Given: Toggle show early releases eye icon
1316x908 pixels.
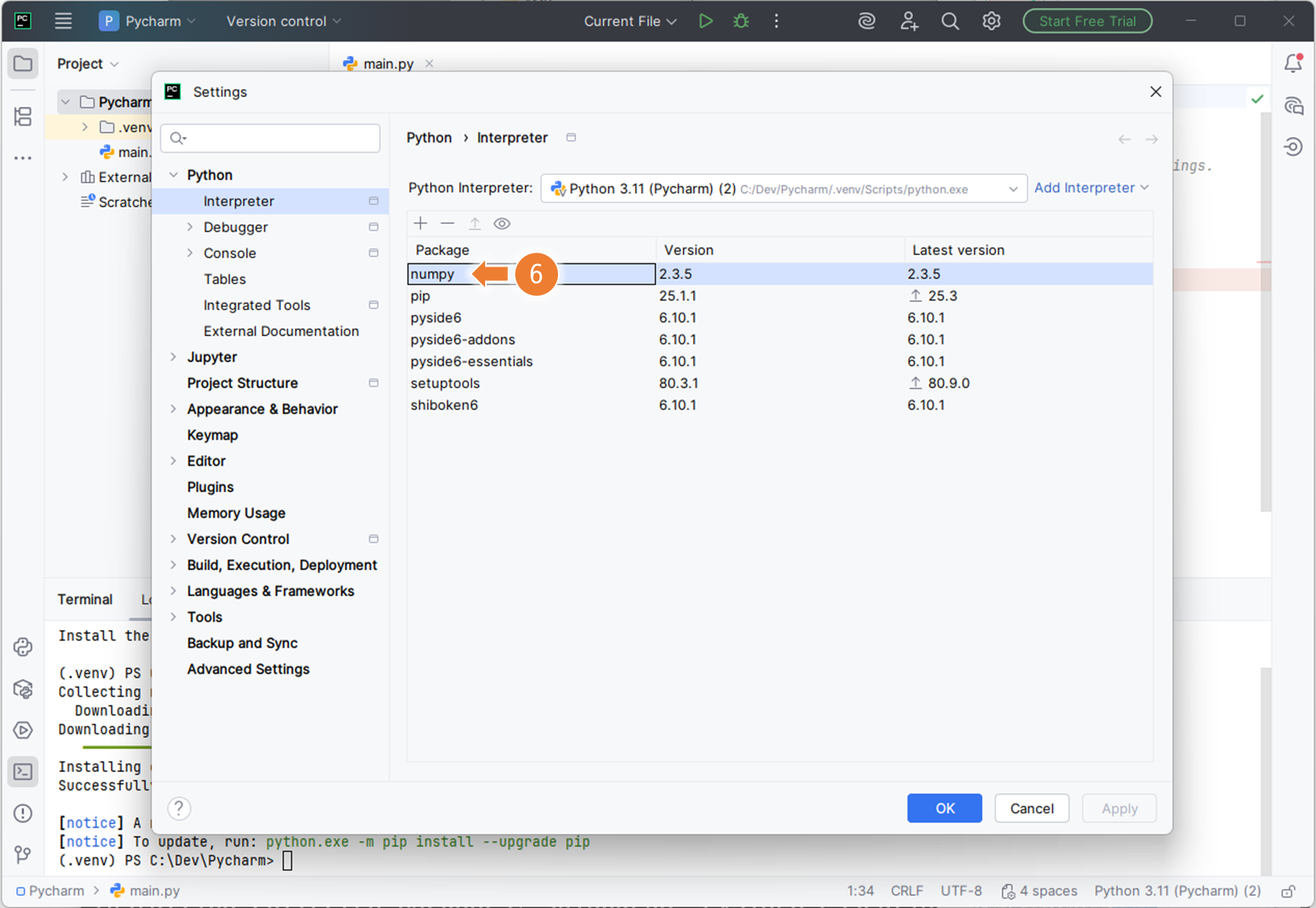Looking at the screenshot, I should pos(502,224).
